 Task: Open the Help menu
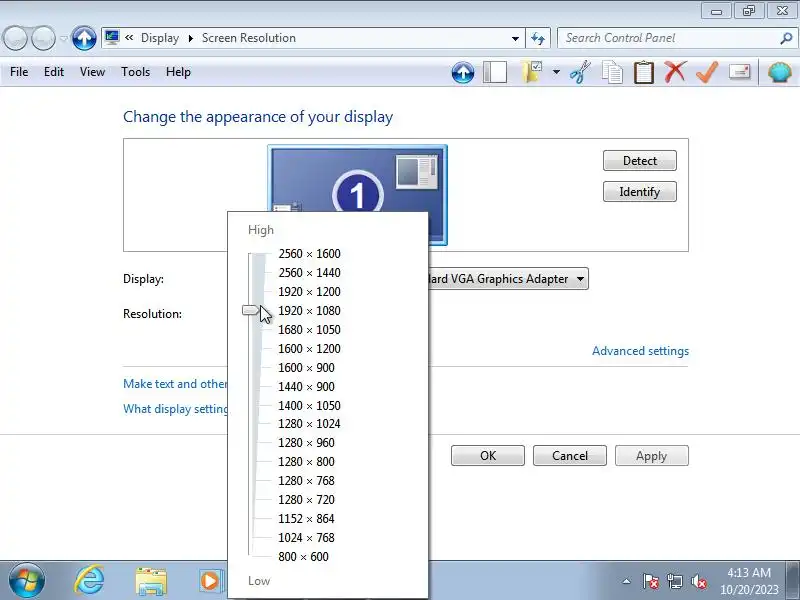pos(178,72)
